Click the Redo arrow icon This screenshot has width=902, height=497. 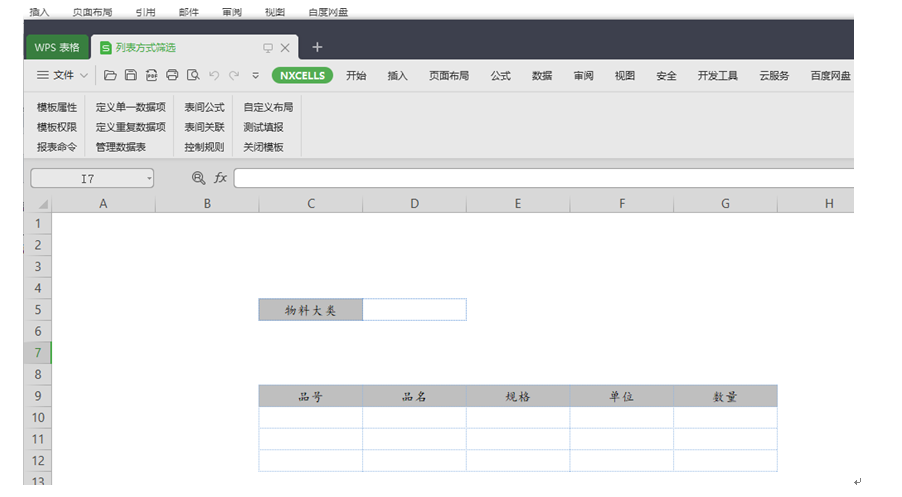click(234, 75)
